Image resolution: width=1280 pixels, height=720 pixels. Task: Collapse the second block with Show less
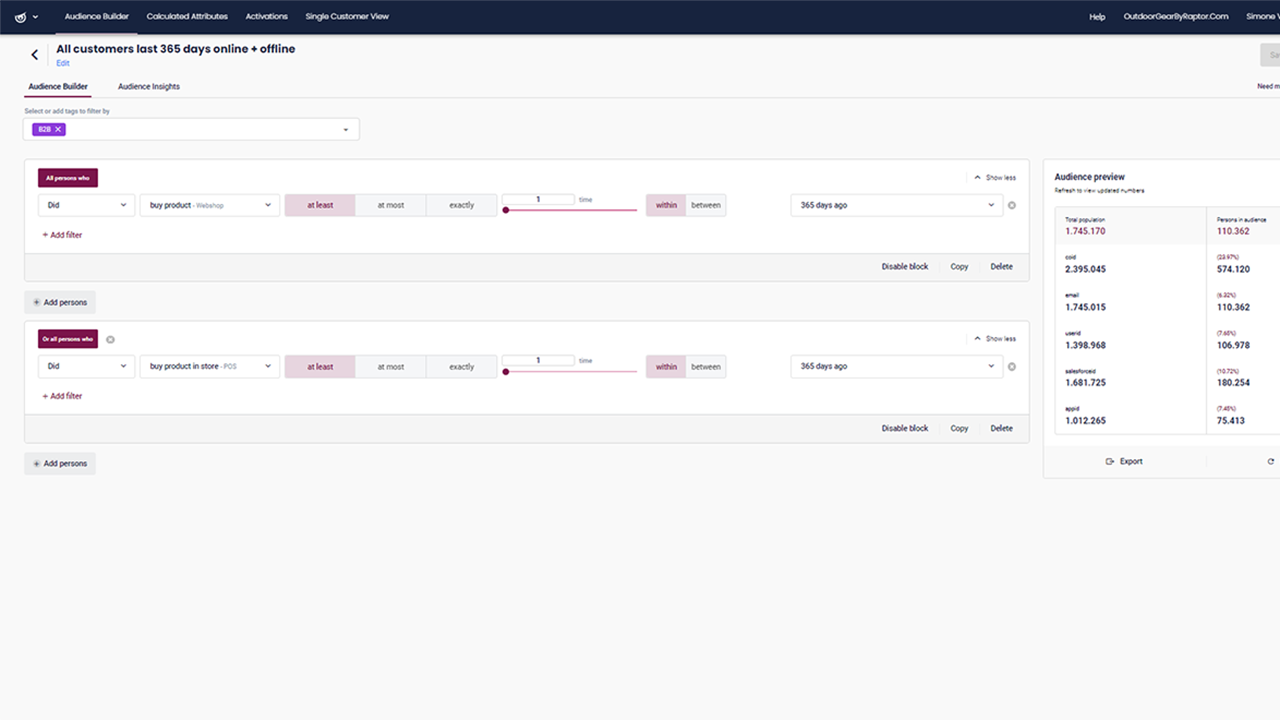995,339
